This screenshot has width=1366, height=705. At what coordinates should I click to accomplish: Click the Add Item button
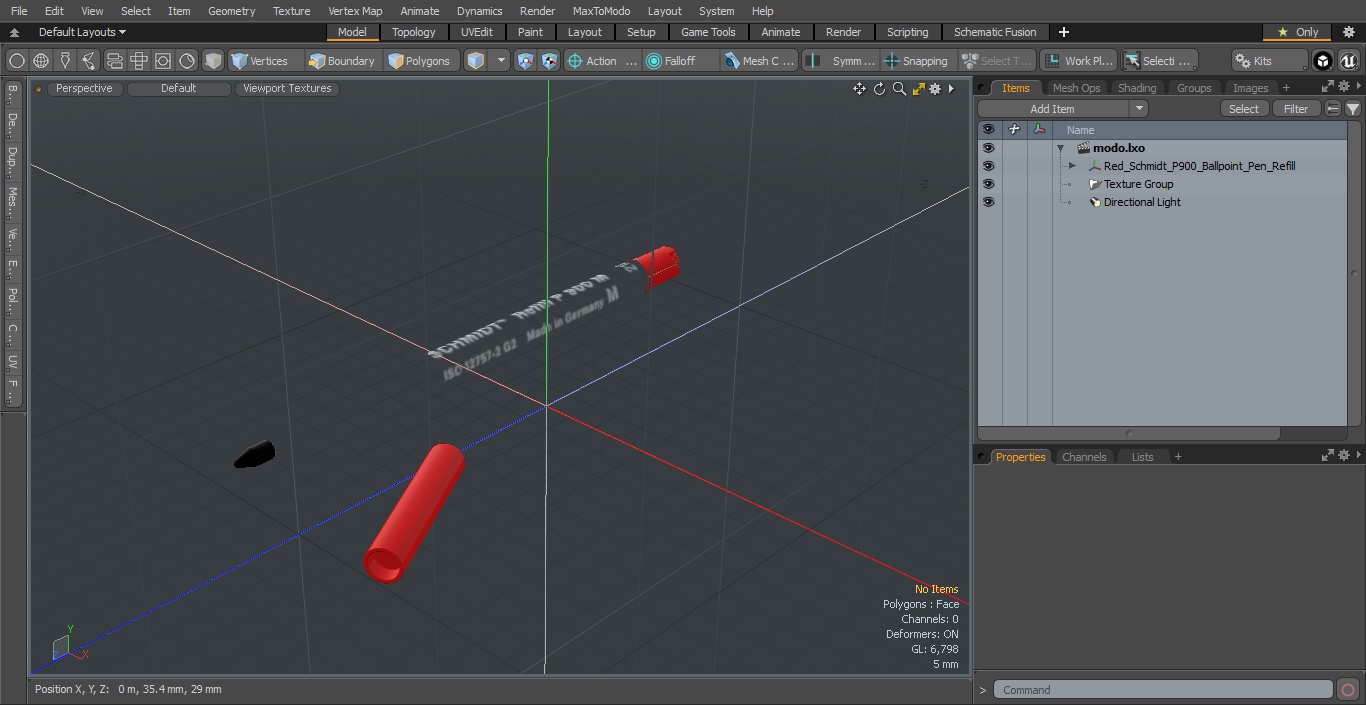pyautogui.click(x=1052, y=109)
